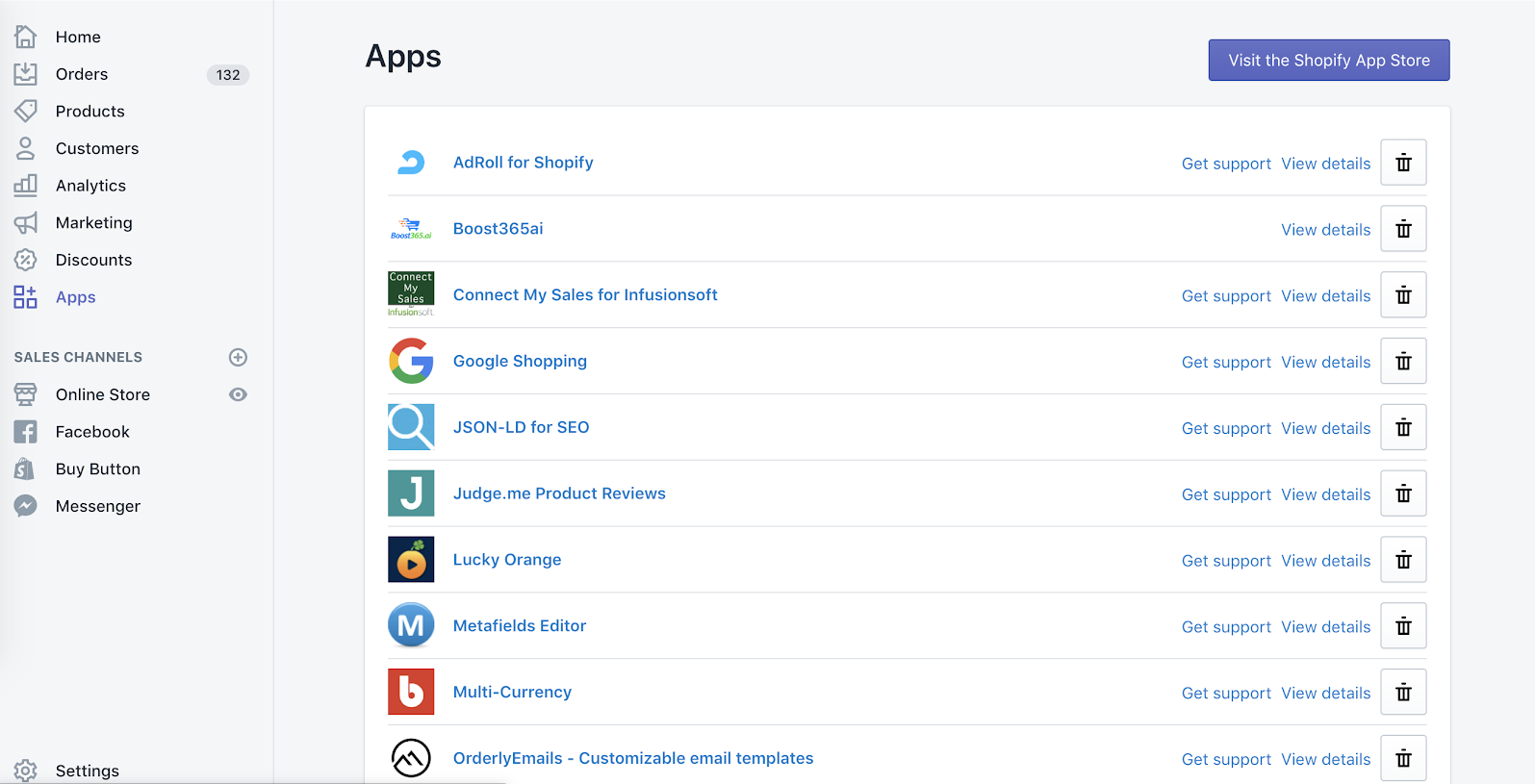
Task: Get support for Connect My Sales
Action: click(1226, 296)
